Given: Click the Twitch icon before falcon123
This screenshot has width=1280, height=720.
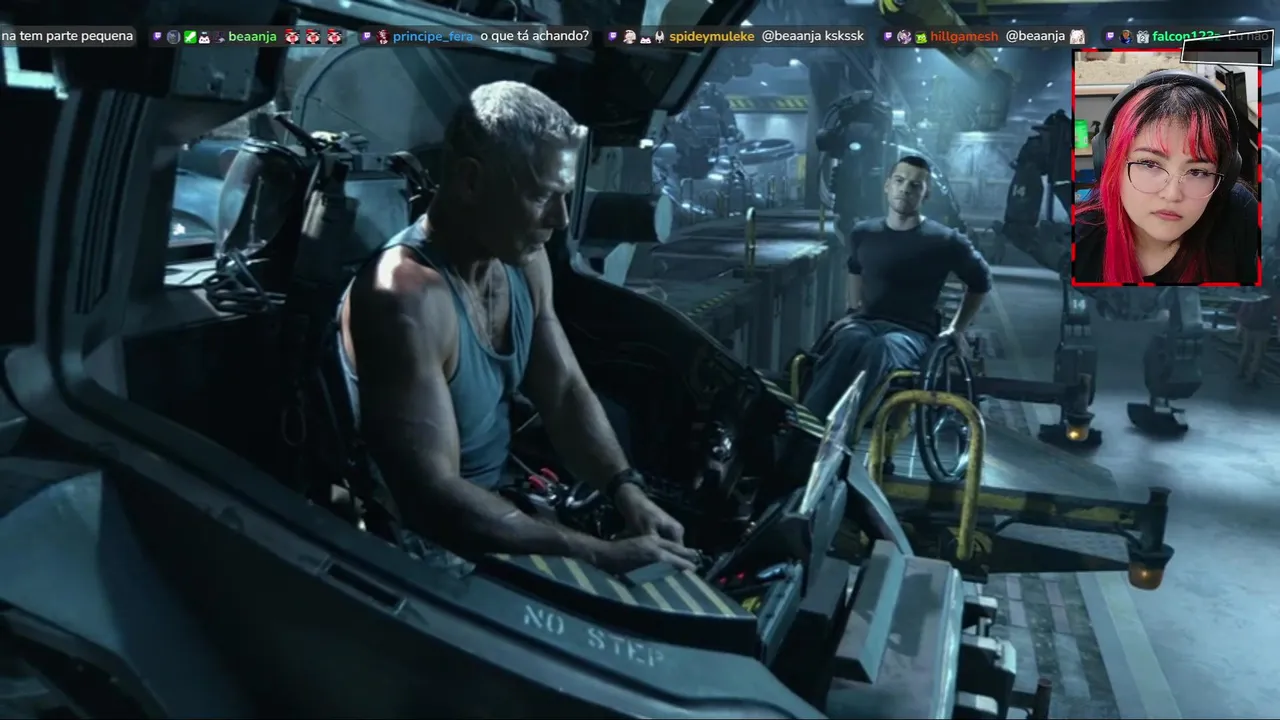Looking at the screenshot, I should coord(1110,37).
